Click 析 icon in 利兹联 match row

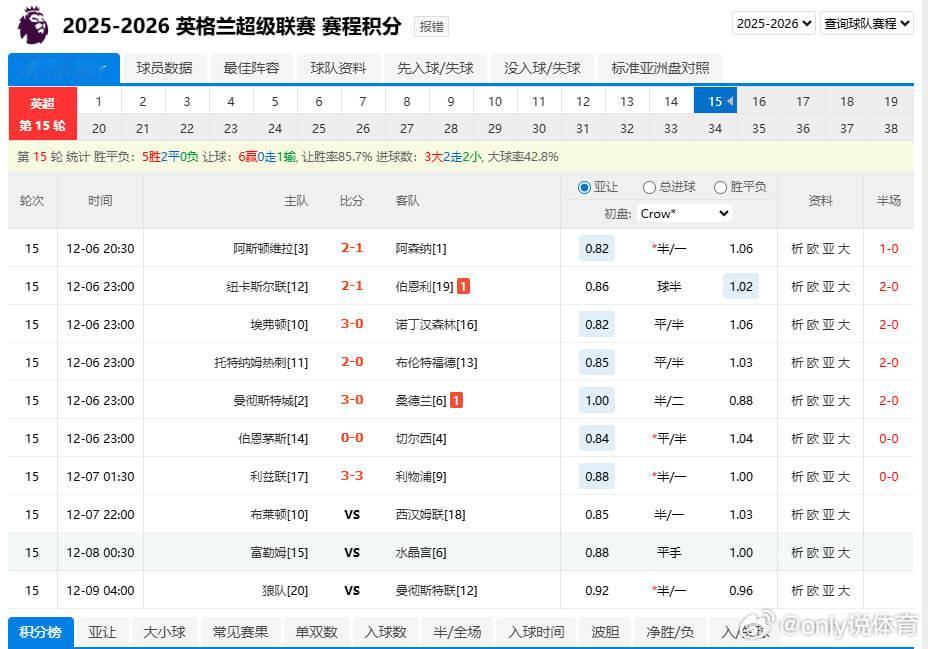(x=797, y=477)
